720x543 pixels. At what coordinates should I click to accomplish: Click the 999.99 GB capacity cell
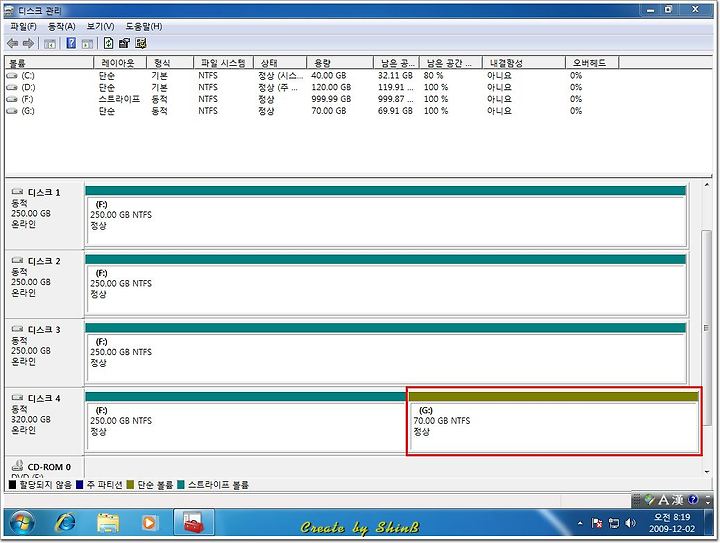tap(331, 99)
